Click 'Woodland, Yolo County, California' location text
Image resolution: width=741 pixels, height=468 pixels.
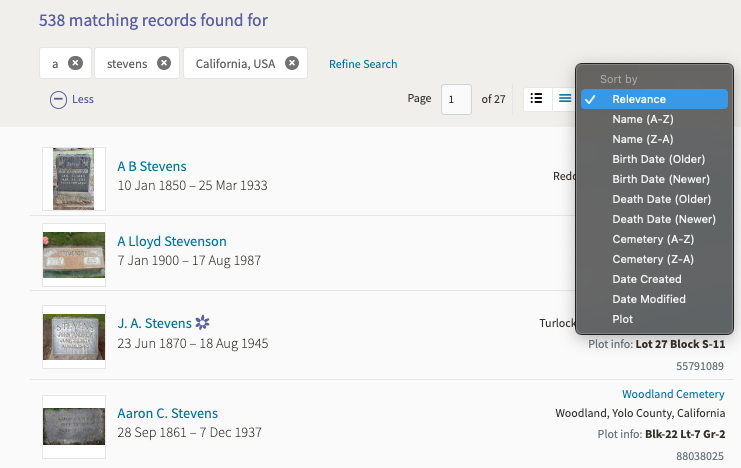pyautogui.click(x=640, y=413)
